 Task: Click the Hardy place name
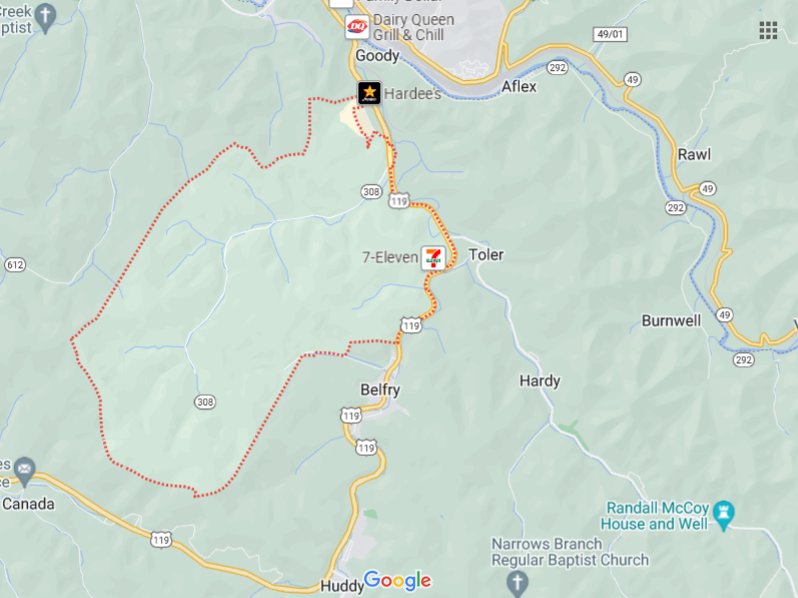click(x=540, y=381)
